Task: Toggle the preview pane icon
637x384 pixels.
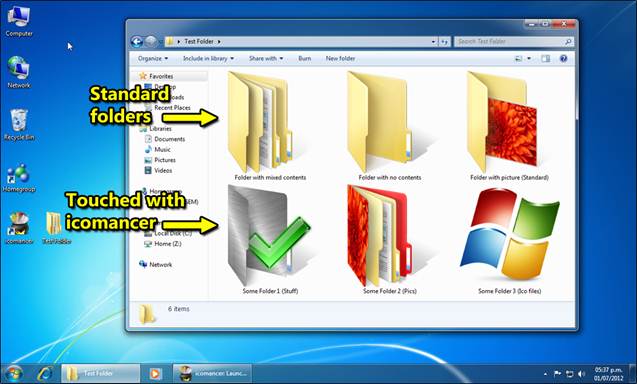Action: 546,59
